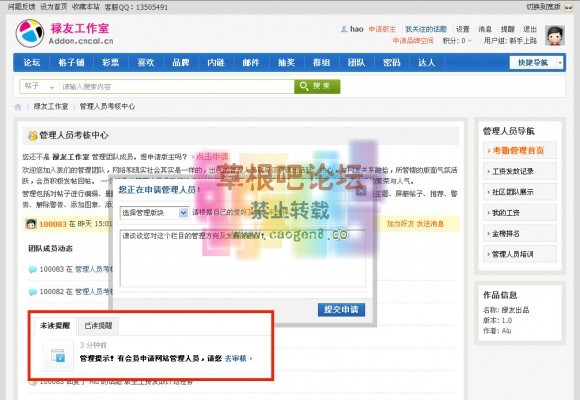The width and height of the screenshot is (580, 400).
Task: Open the 品牌 nav item
Action: 181,63
